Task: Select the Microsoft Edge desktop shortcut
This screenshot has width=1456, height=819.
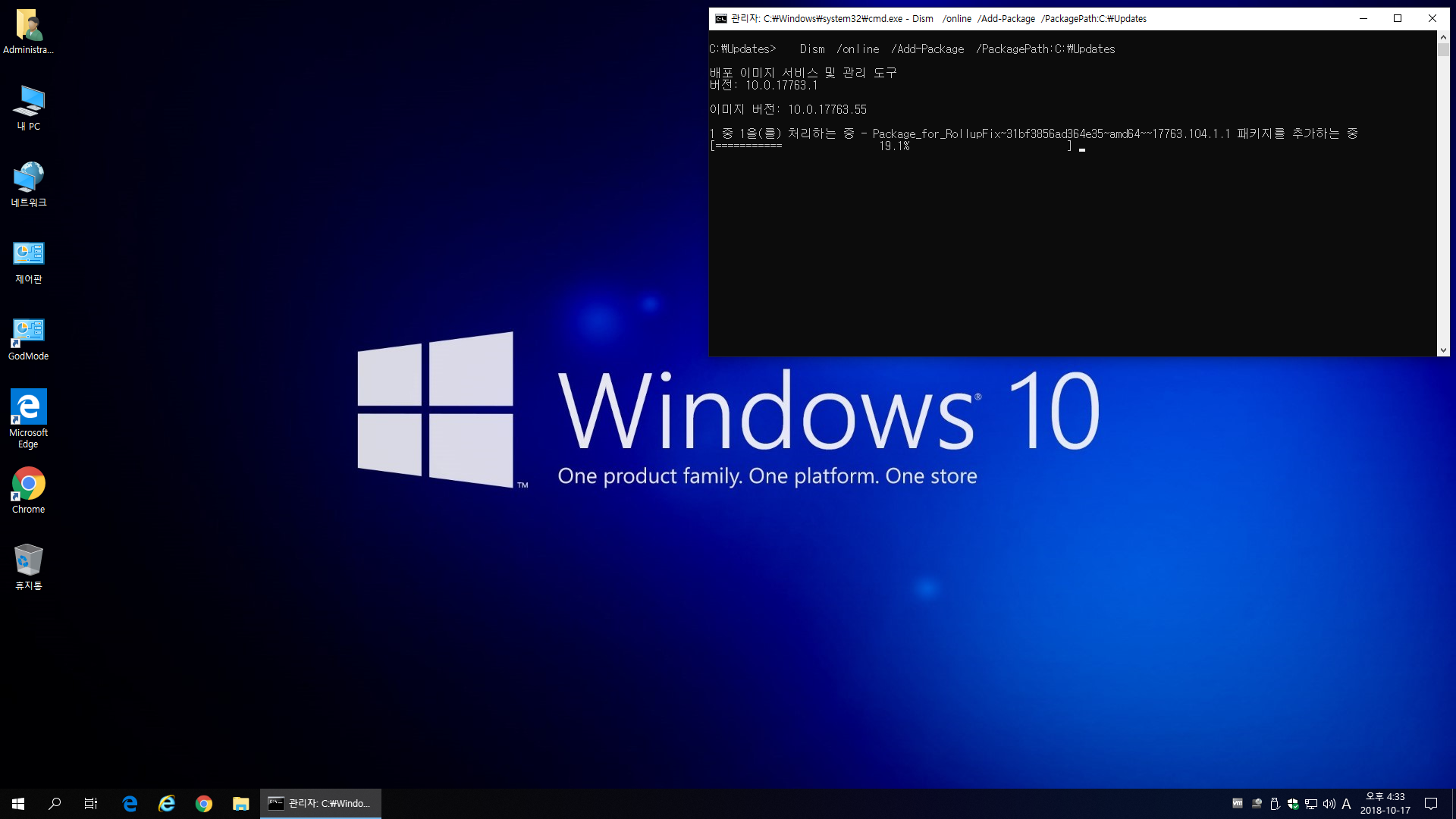Action: point(28,419)
